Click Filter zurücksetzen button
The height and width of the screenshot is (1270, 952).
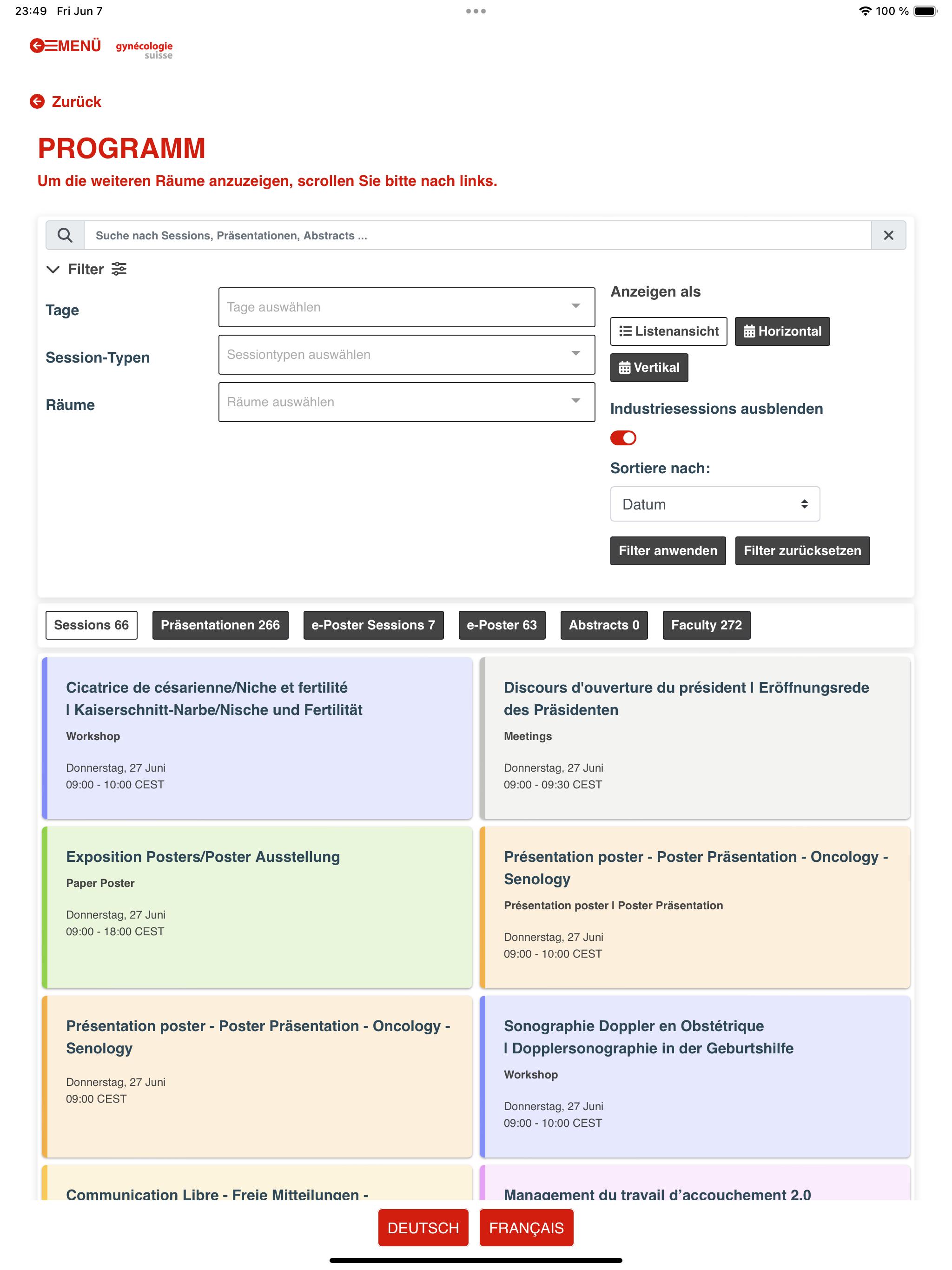pyautogui.click(x=802, y=550)
